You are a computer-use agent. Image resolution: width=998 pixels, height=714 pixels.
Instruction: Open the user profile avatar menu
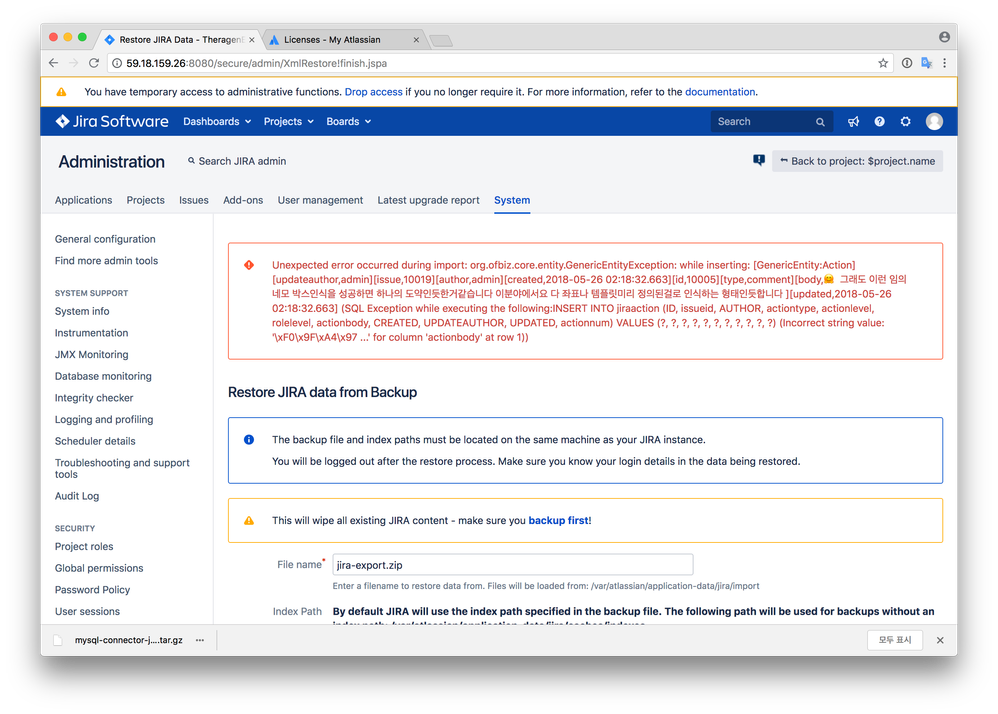[934, 122]
